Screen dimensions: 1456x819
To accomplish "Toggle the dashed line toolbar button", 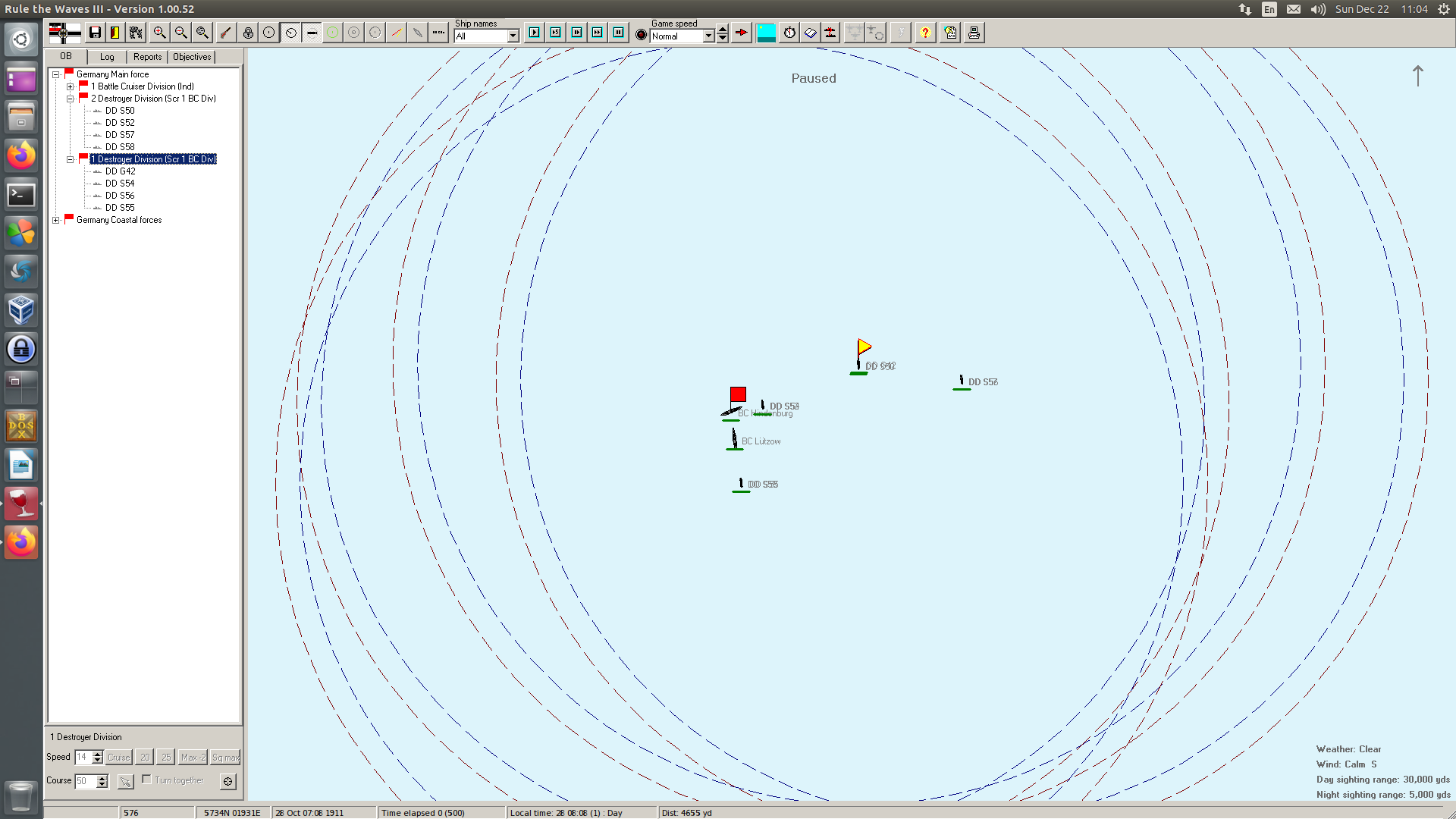I will 312,33.
